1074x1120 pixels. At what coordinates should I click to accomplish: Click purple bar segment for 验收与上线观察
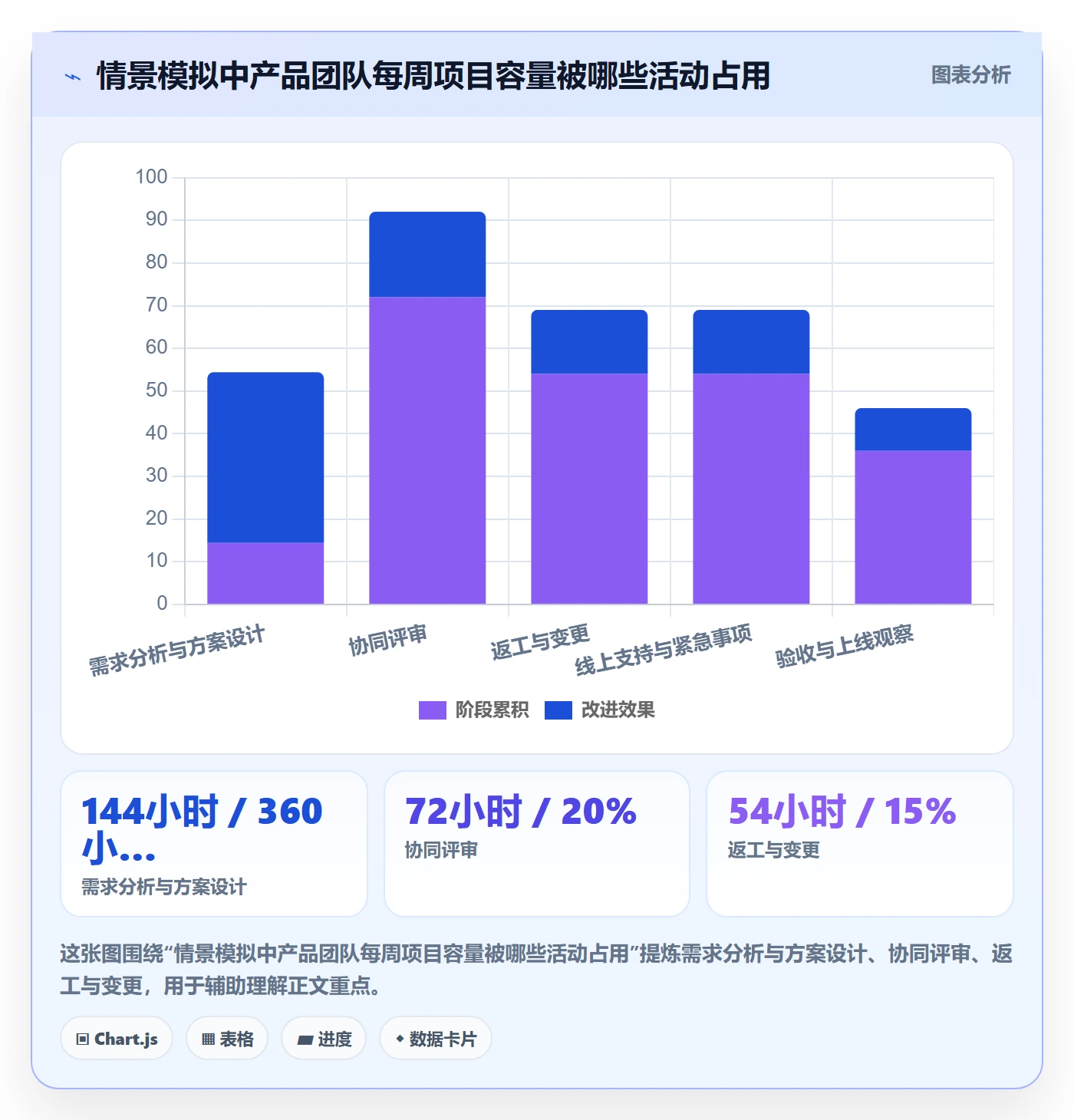(913, 527)
